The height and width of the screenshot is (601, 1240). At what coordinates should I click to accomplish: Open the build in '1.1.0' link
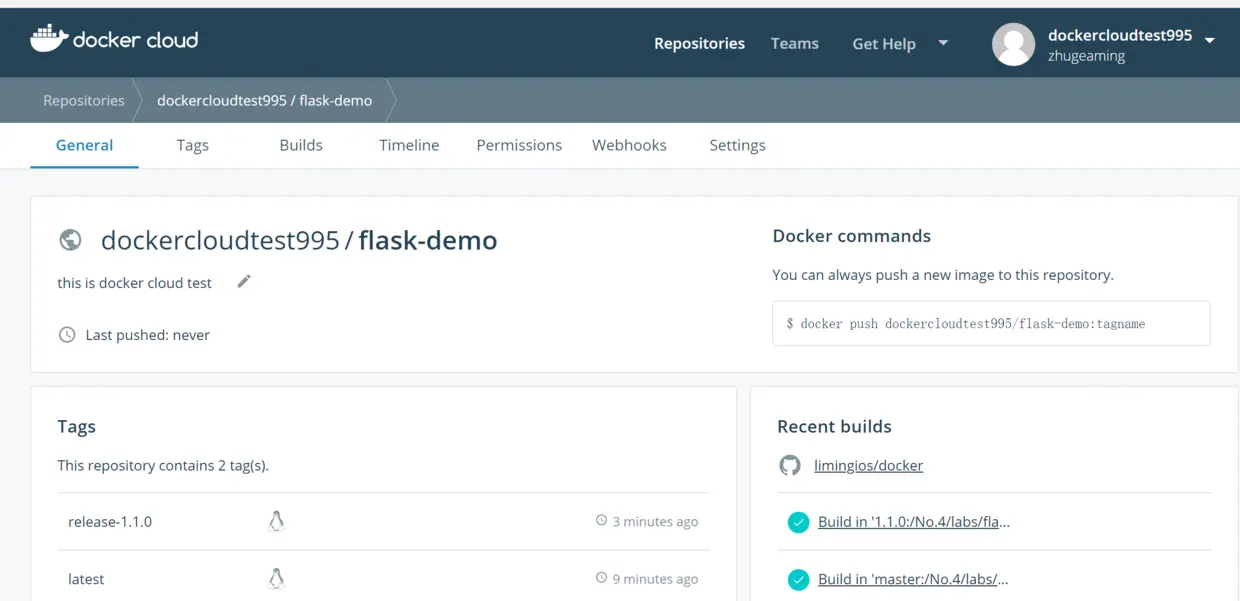pyautogui.click(x=913, y=522)
